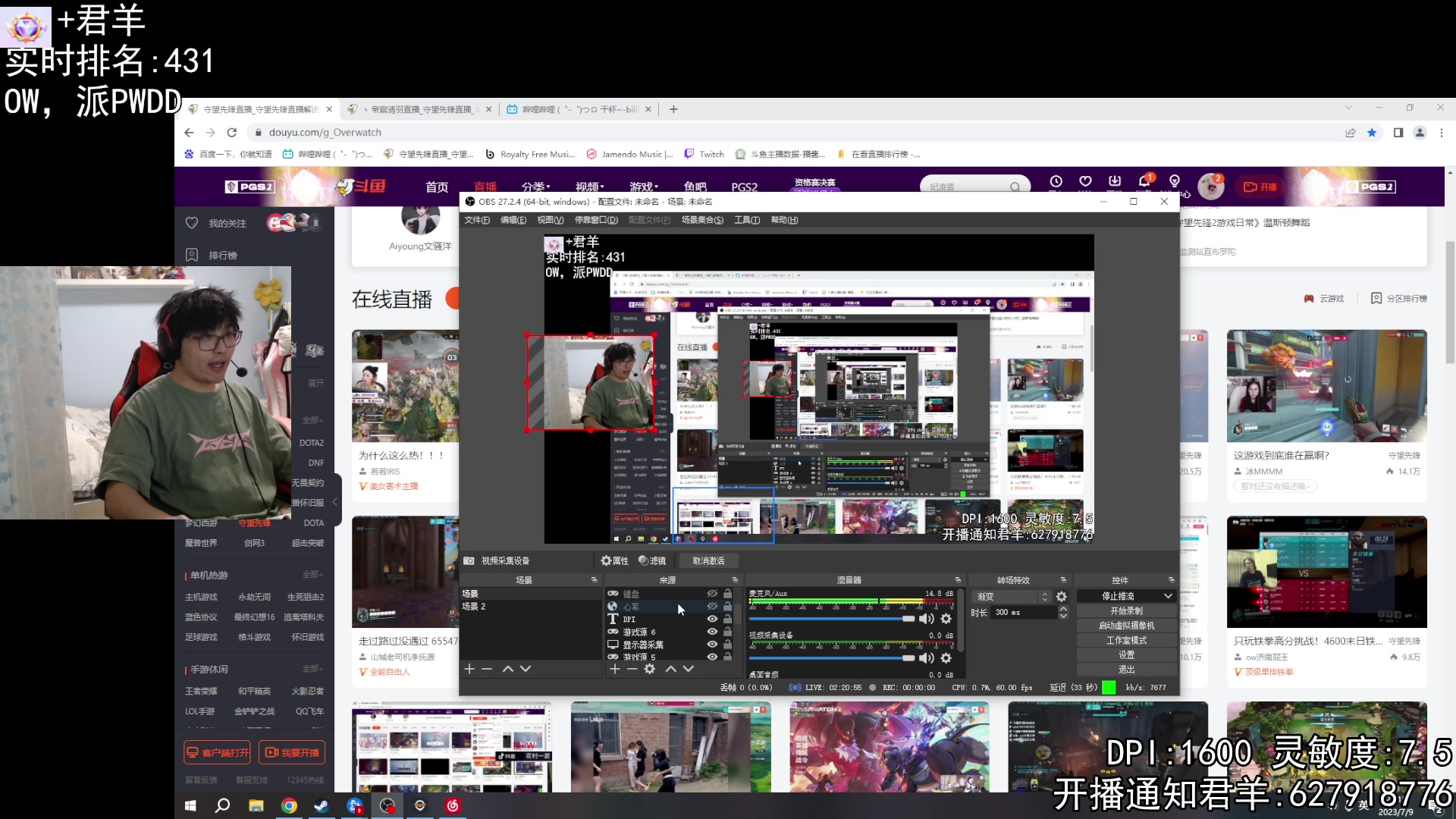Viewport: 1456px width, 819px height.
Task: Pop out the 场景 dock panel
Action: coord(594,580)
